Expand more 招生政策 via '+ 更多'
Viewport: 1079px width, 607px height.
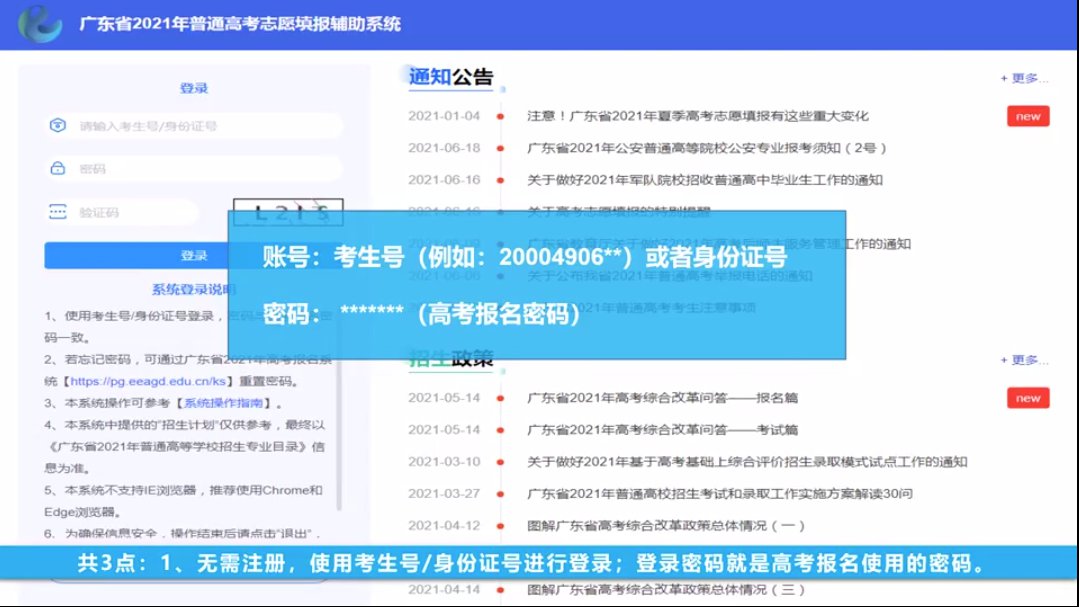1024,360
